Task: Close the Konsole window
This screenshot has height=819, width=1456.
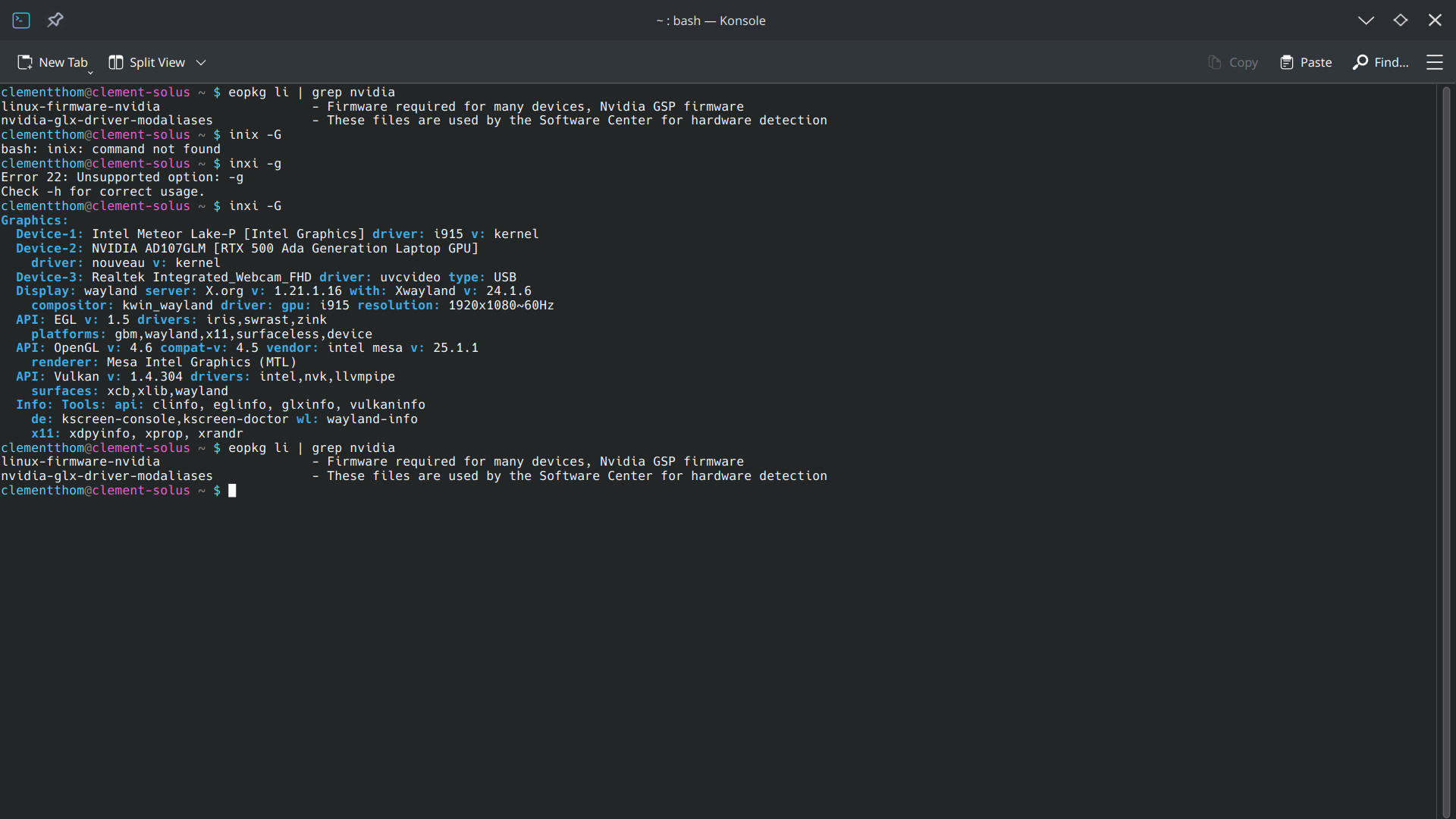Action: click(x=1434, y=20)
